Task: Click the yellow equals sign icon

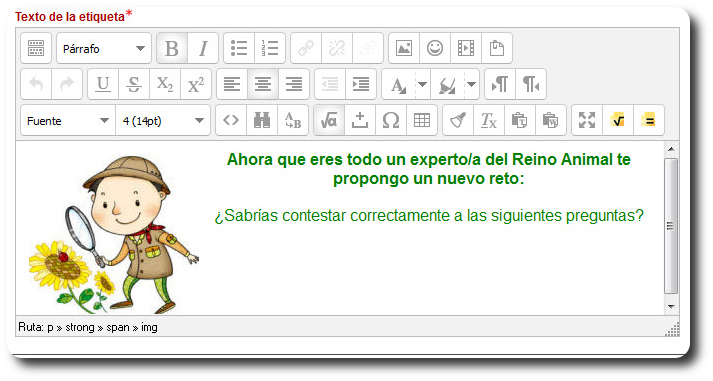Action: (x=649, y=120)
